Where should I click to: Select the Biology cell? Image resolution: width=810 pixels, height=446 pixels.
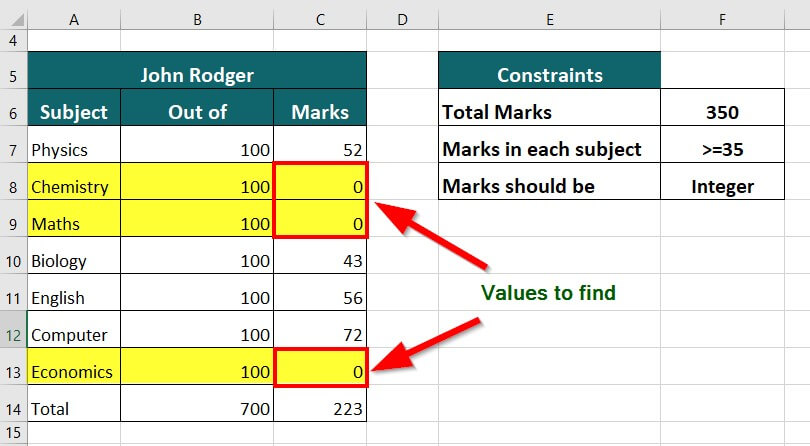[74, 255]
